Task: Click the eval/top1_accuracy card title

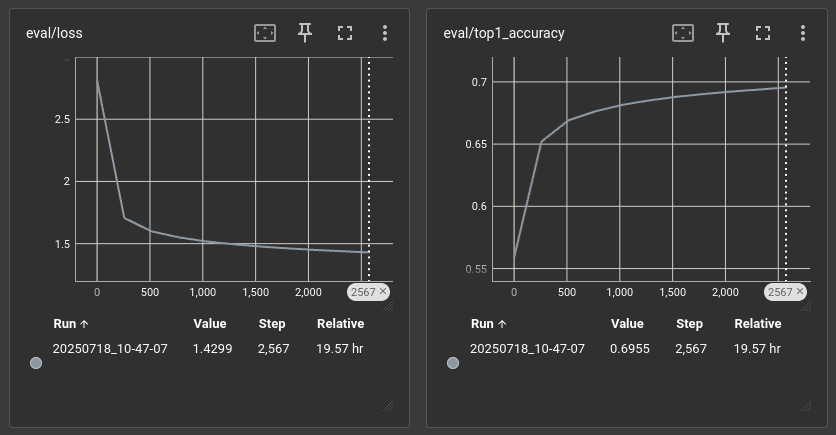Action: (504, 33)
